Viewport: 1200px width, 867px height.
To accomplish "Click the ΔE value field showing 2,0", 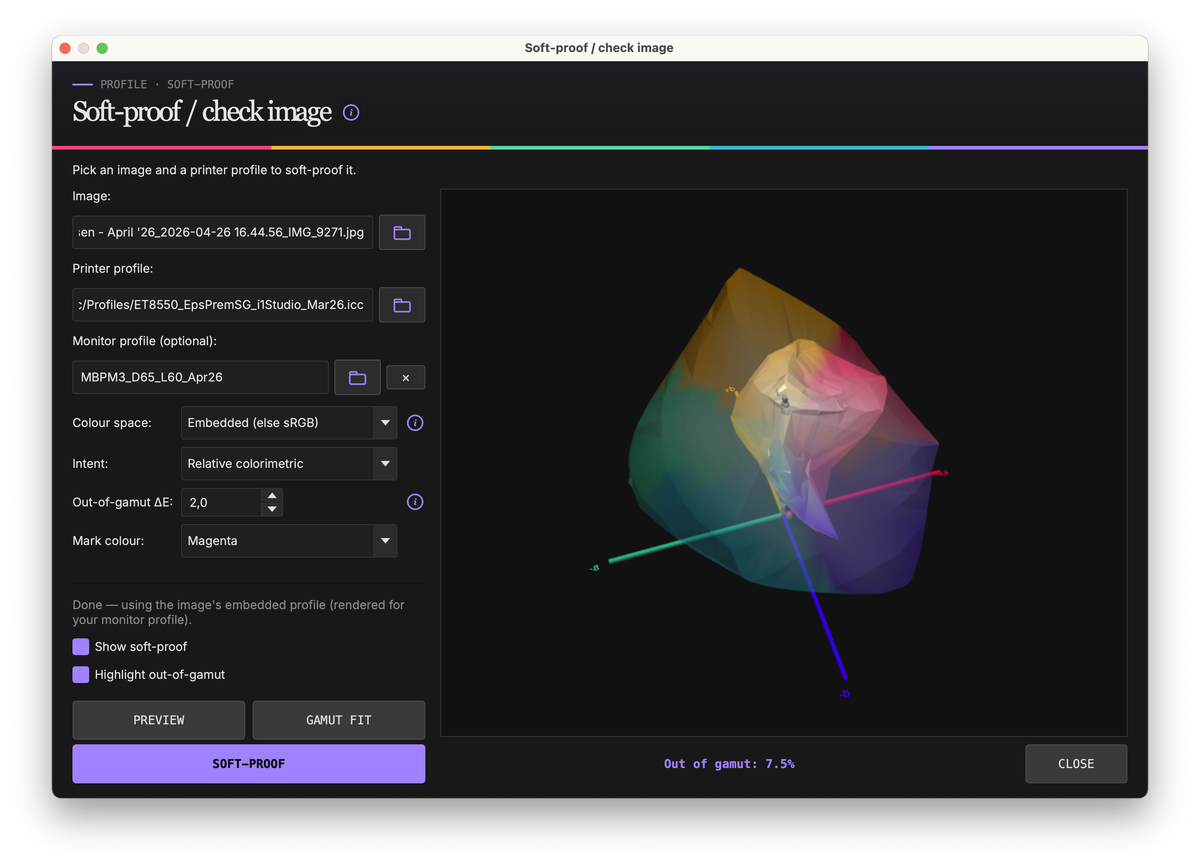I will (221, 502).
